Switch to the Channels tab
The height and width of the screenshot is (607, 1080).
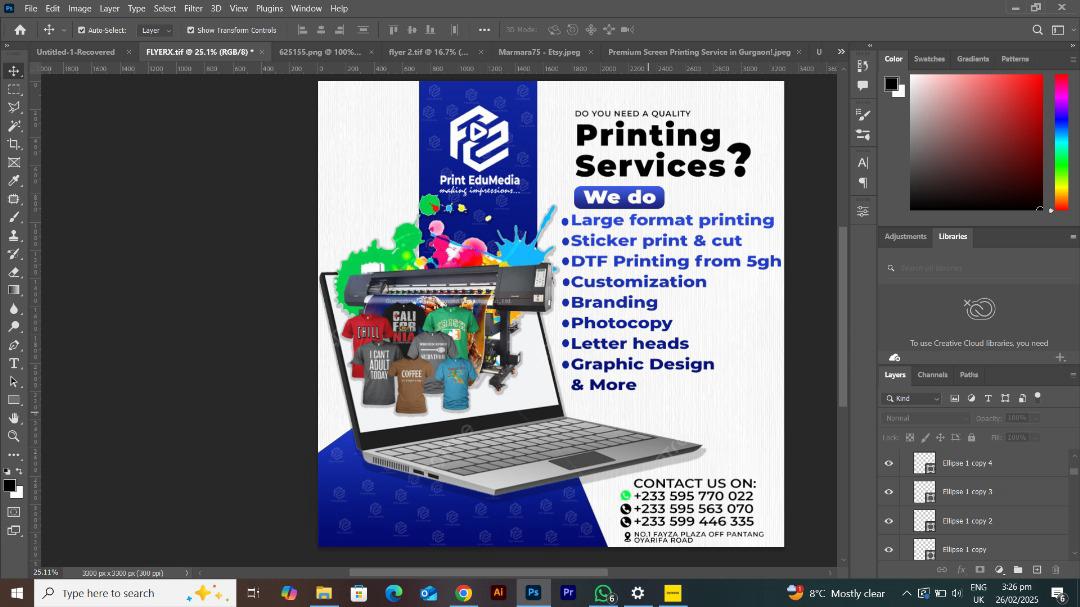click(x=933, y=375)
